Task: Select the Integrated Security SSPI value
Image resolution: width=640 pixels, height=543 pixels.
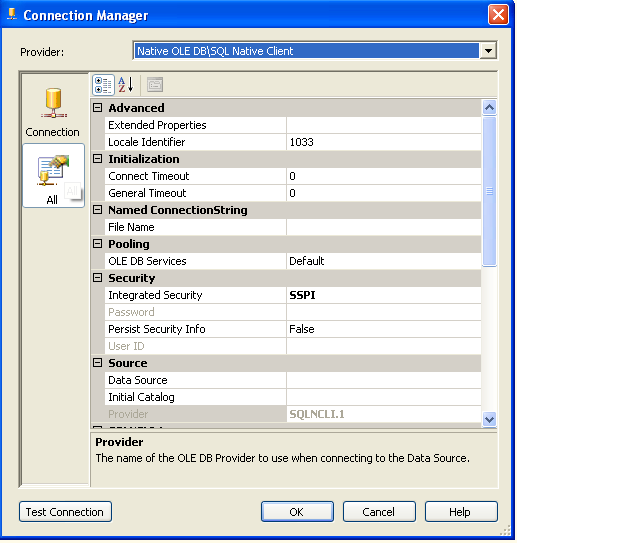Action: 384,295
